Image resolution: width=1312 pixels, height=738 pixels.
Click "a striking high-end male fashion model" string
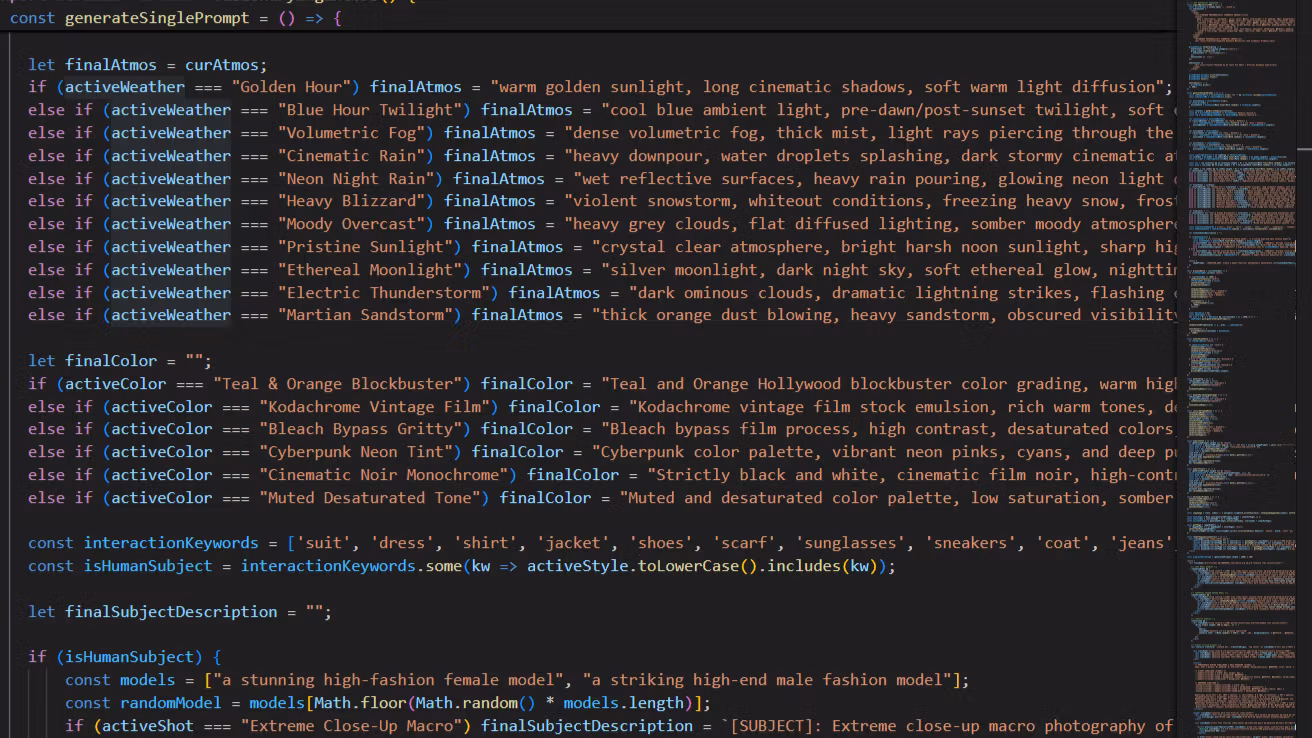(769, 680)
